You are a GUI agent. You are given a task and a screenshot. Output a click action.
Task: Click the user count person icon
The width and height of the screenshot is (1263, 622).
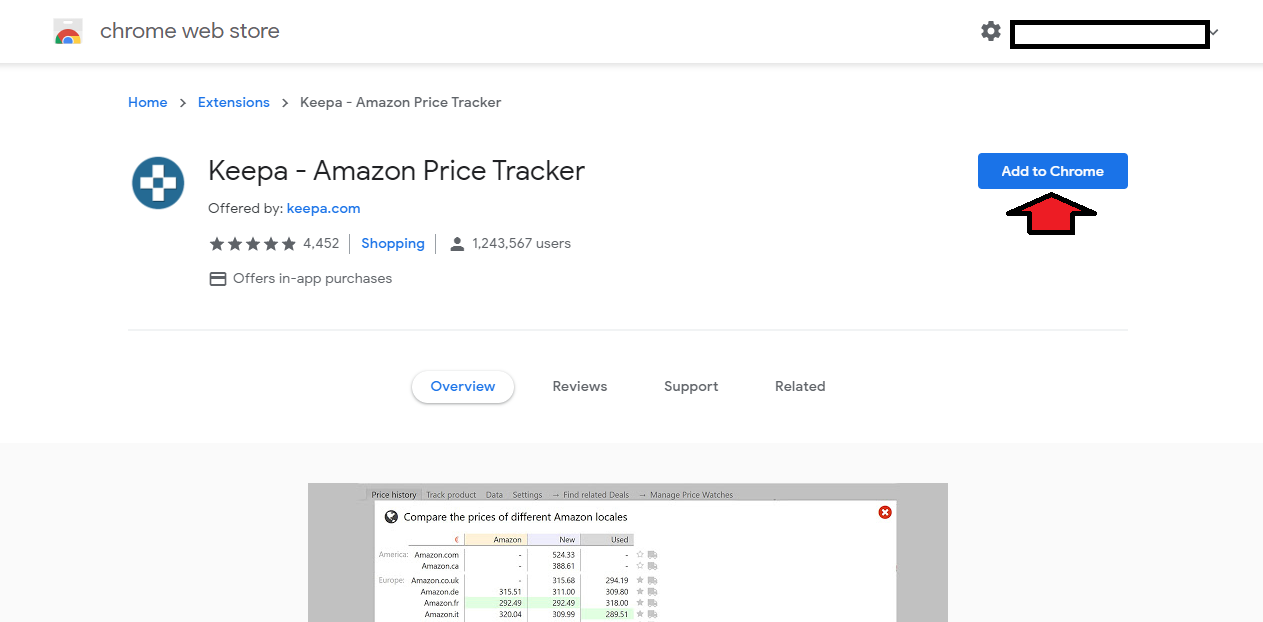[457, 244]
